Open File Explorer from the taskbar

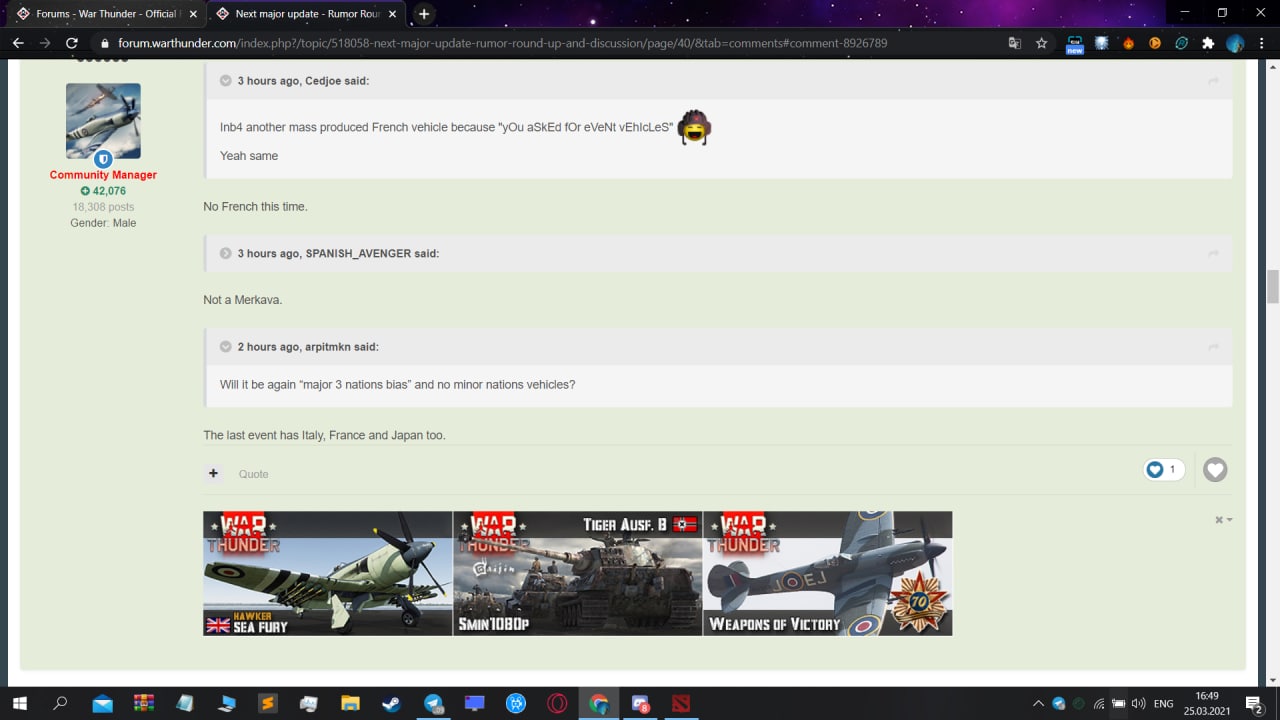point(350,703)
